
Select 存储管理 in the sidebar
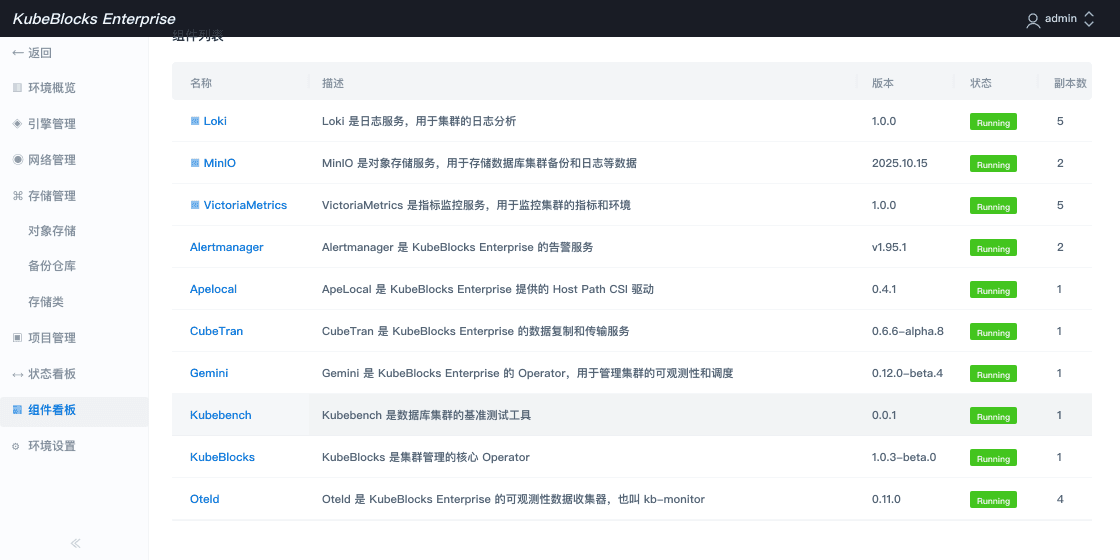[x=51, y=196]
